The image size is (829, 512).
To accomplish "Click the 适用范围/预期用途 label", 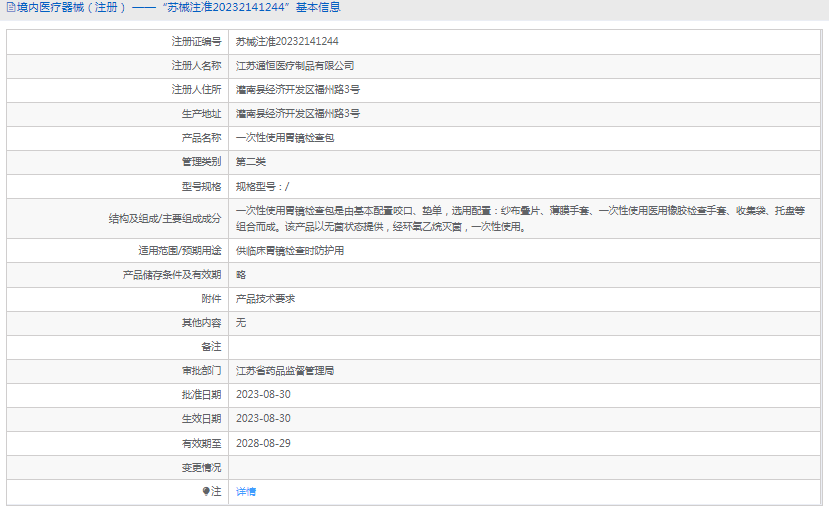I will tap(180, 251).
